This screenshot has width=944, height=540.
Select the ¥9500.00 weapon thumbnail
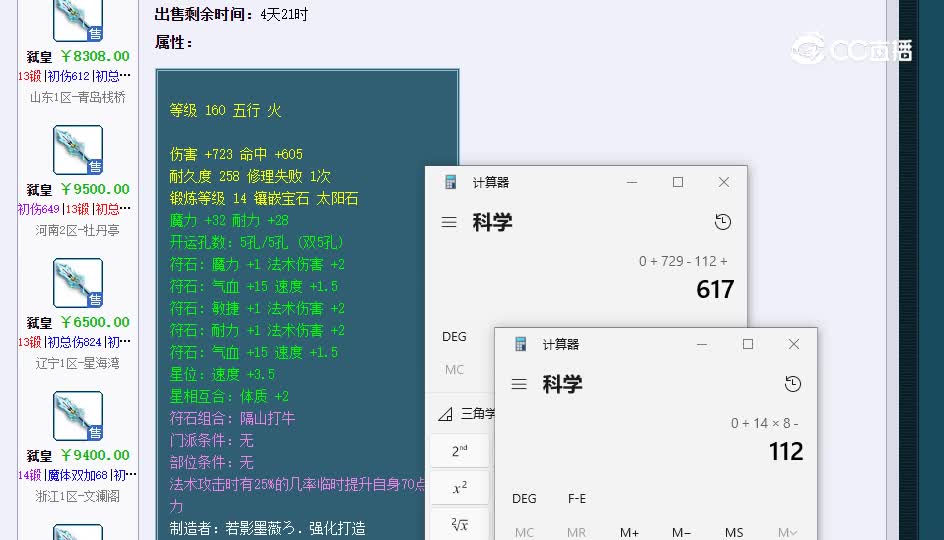[78, 150]
